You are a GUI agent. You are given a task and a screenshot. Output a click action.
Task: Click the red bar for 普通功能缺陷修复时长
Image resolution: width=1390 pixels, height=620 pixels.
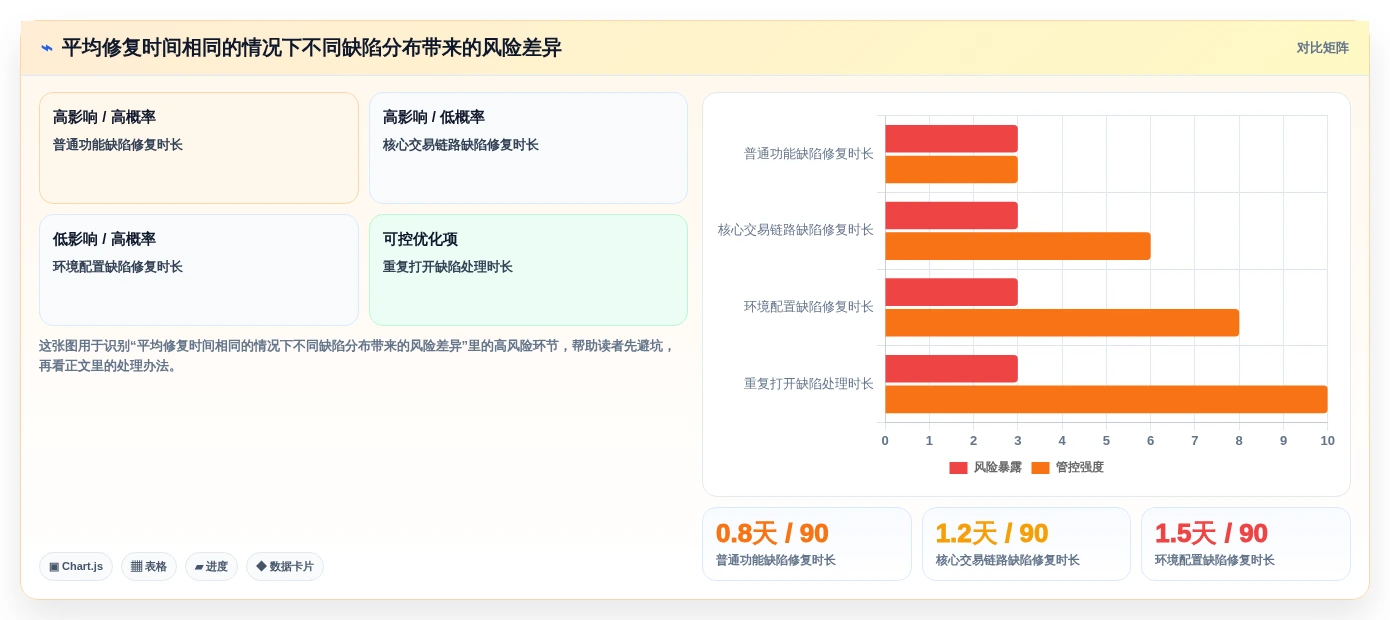[x=951, y=139]
